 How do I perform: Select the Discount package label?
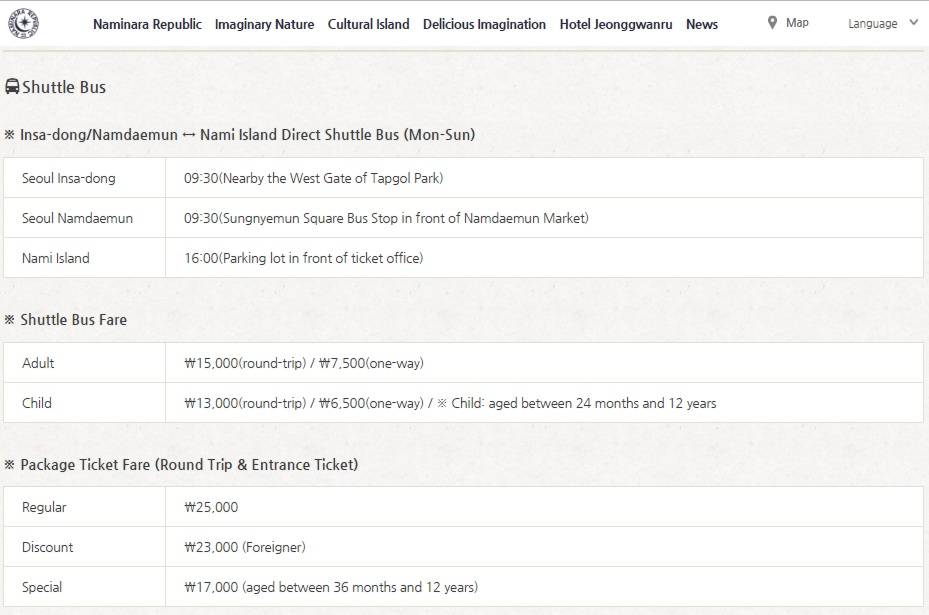(x=47, y=547)
